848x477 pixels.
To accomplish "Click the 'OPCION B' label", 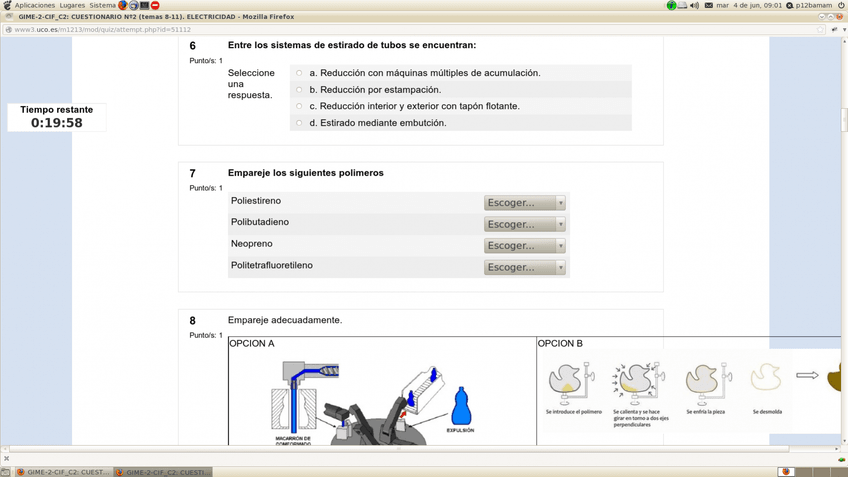I will point(560,343).
